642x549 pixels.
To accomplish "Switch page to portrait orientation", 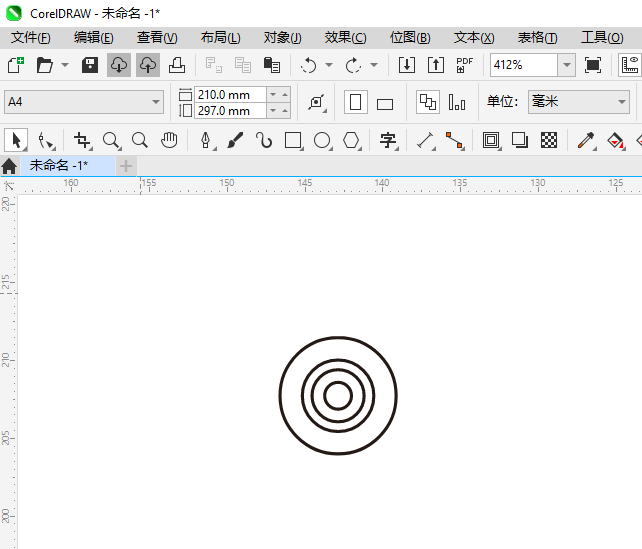I will [x=355, y=102].
